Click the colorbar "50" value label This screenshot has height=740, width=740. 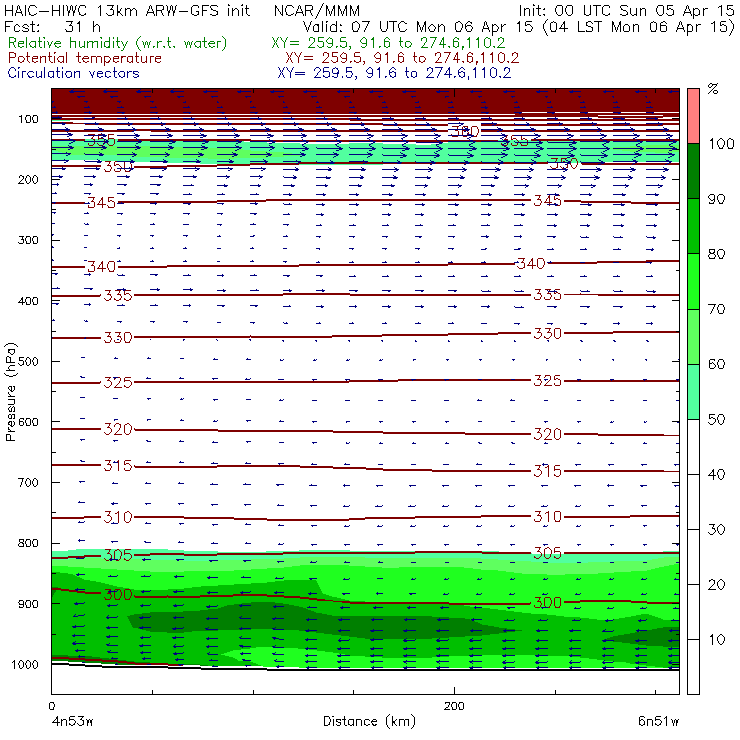click(716, 419)
